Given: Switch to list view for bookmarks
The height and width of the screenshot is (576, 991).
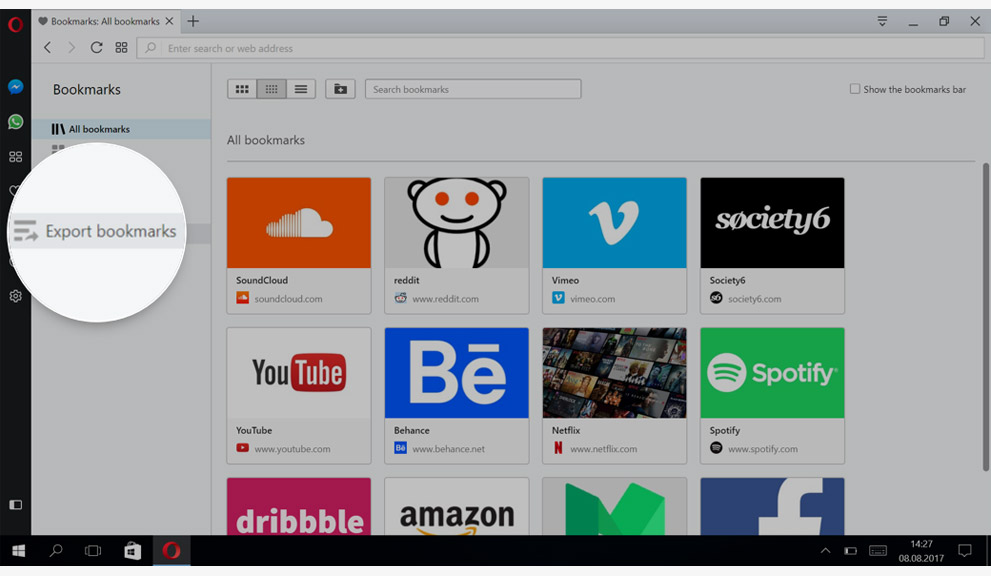Looking at the screenshot, I should tap(300, 89).
